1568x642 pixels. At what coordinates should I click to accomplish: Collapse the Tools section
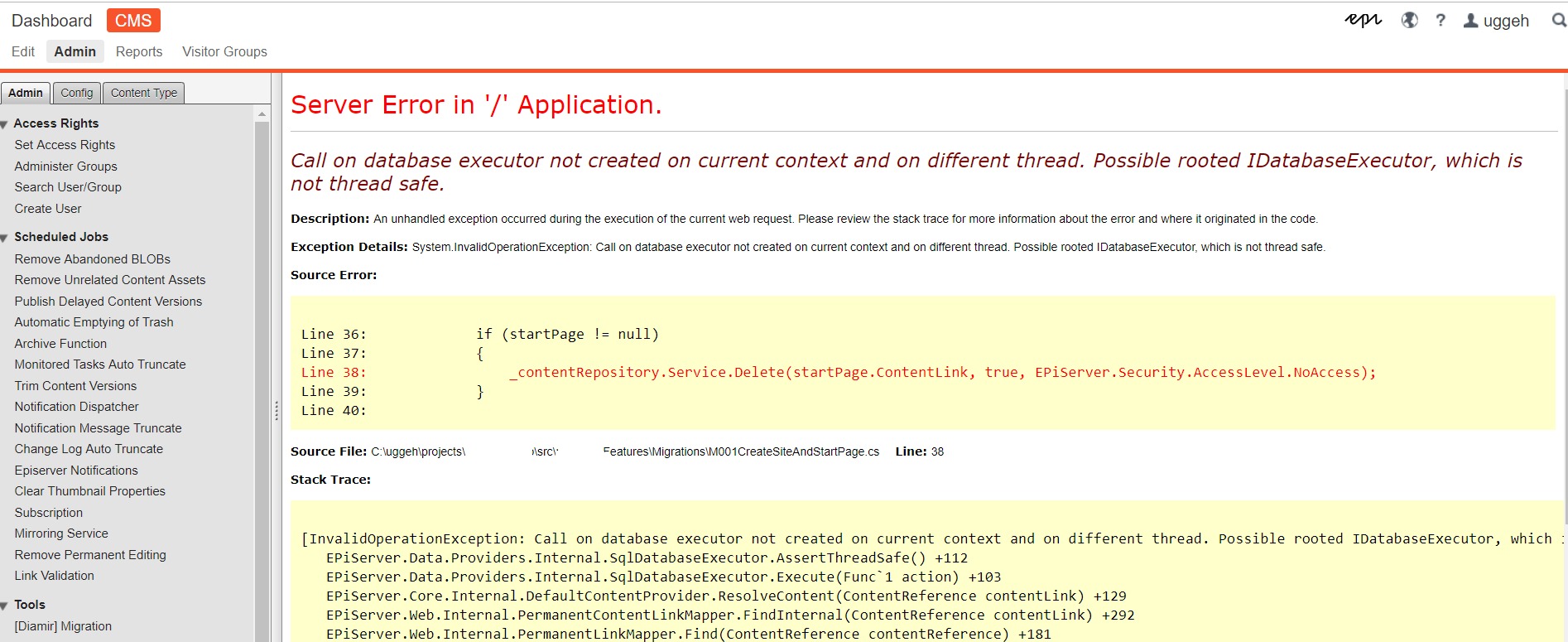pos(5,606)
